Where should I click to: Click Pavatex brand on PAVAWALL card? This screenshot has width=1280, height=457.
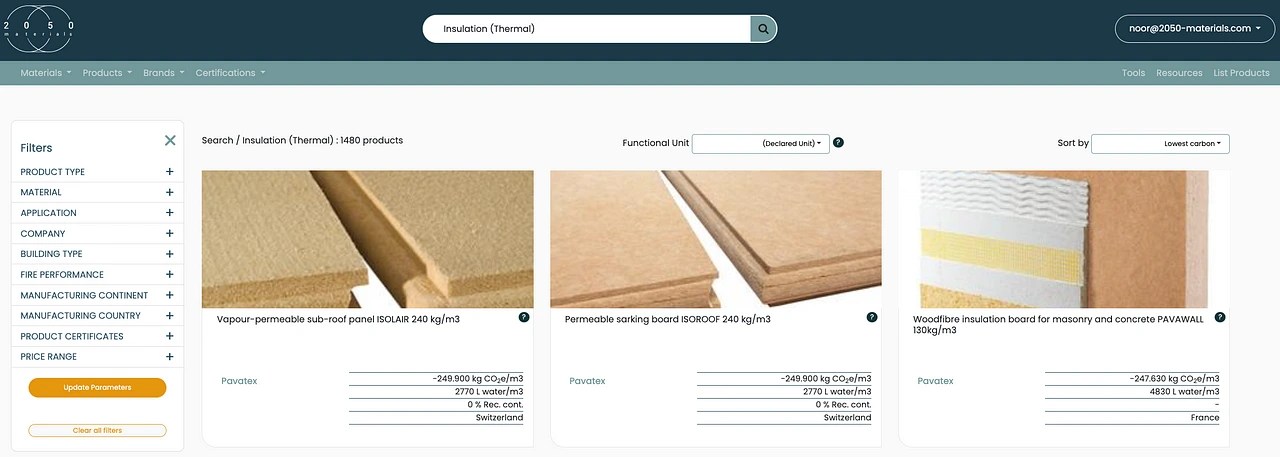pos(935,381)
